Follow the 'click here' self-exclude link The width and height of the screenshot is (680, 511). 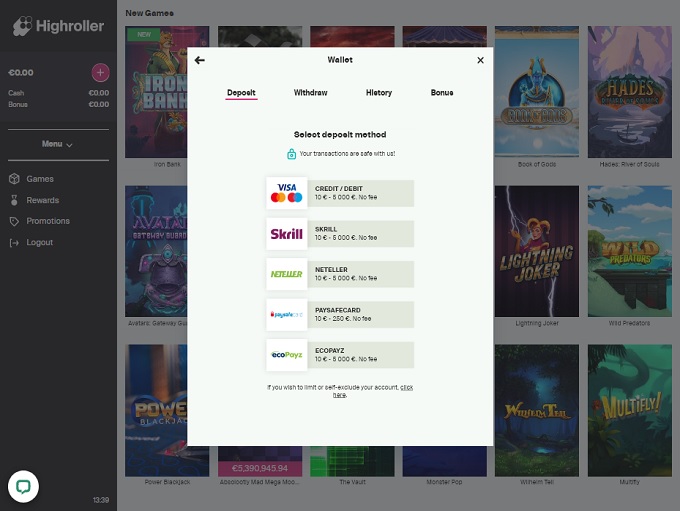coord(406,387)
